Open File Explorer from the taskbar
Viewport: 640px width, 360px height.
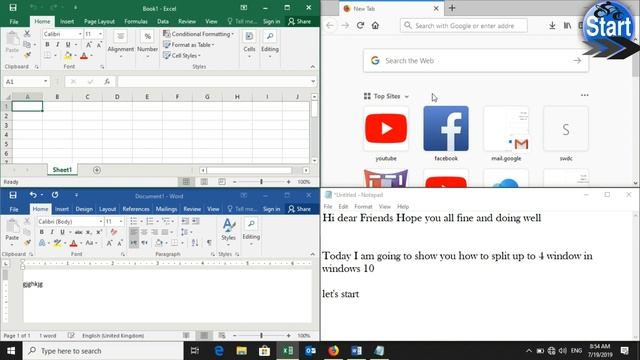242,351
